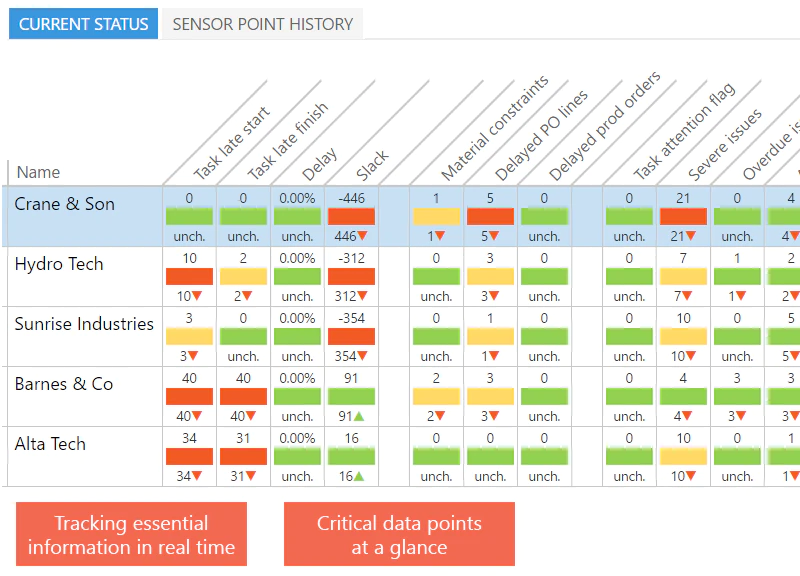Click Alta Tech Severe issues 10 down arrow
Viewport: 800px width, 576px height.
[691, 477]
